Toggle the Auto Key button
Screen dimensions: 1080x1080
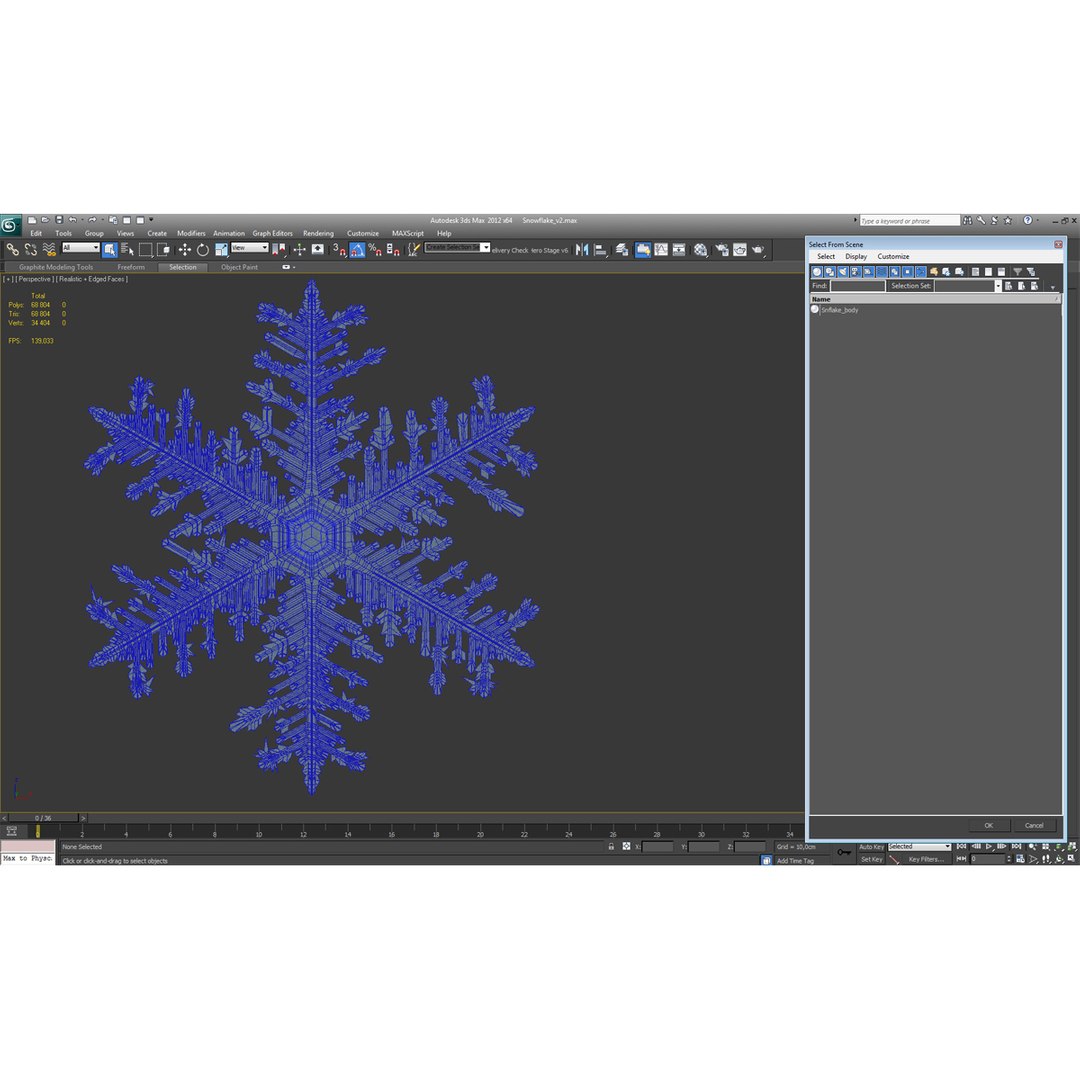click(x=871, y=847)
